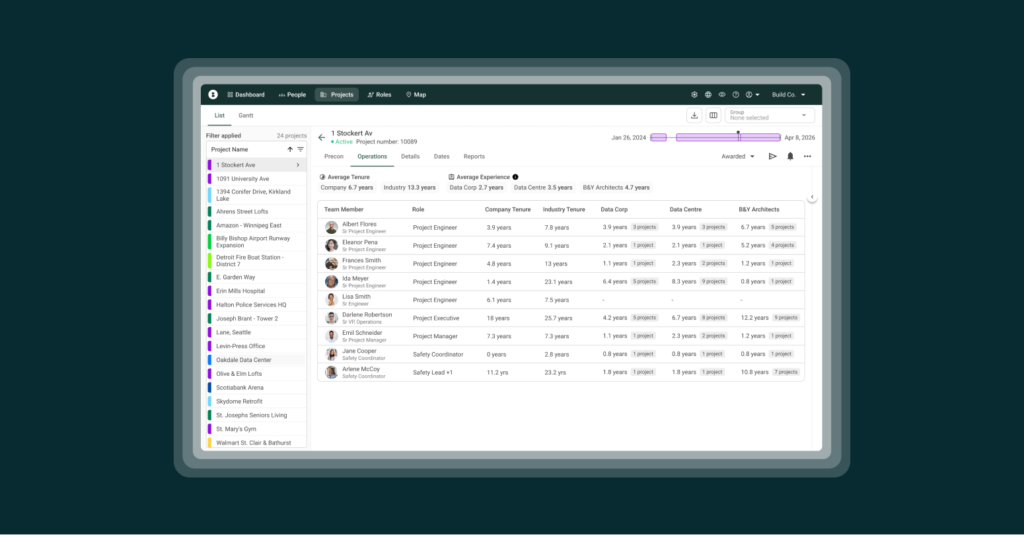Go back with the left arrow icon
Viewport: 1024px width, 535px height.
tap(321, 137)
